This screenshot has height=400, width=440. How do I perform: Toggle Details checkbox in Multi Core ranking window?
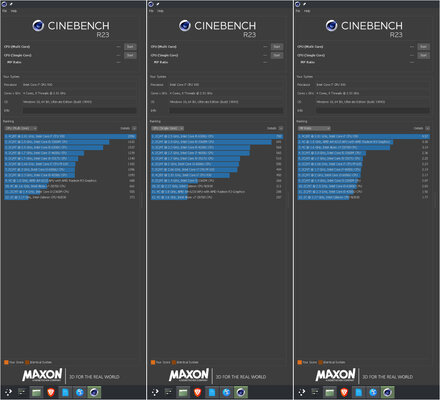coord(134,128)
